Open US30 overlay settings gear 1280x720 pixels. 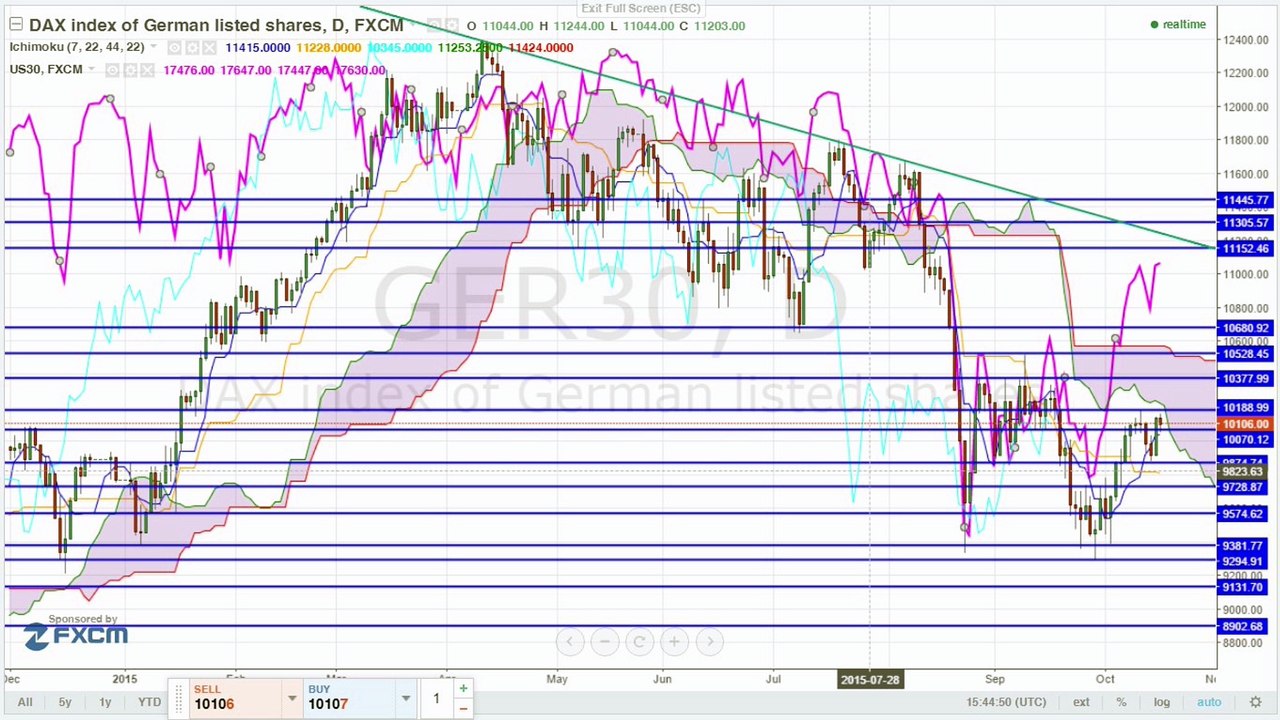point(130,70)
